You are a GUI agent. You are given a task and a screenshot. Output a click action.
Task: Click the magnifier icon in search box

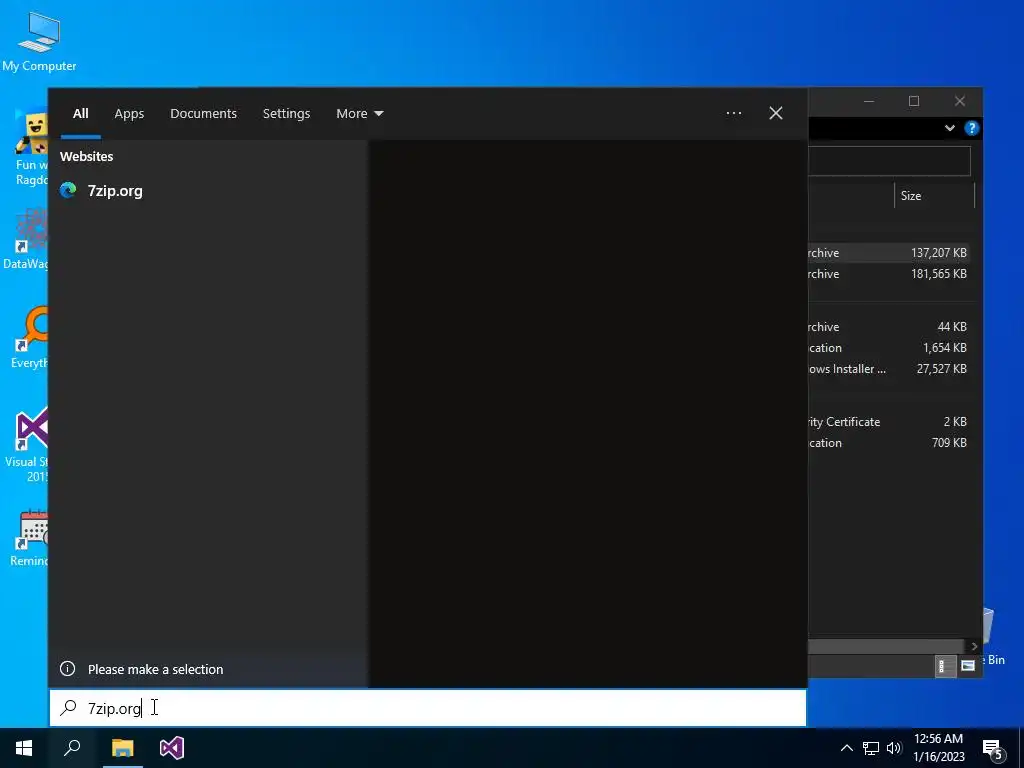pos(69,708)
